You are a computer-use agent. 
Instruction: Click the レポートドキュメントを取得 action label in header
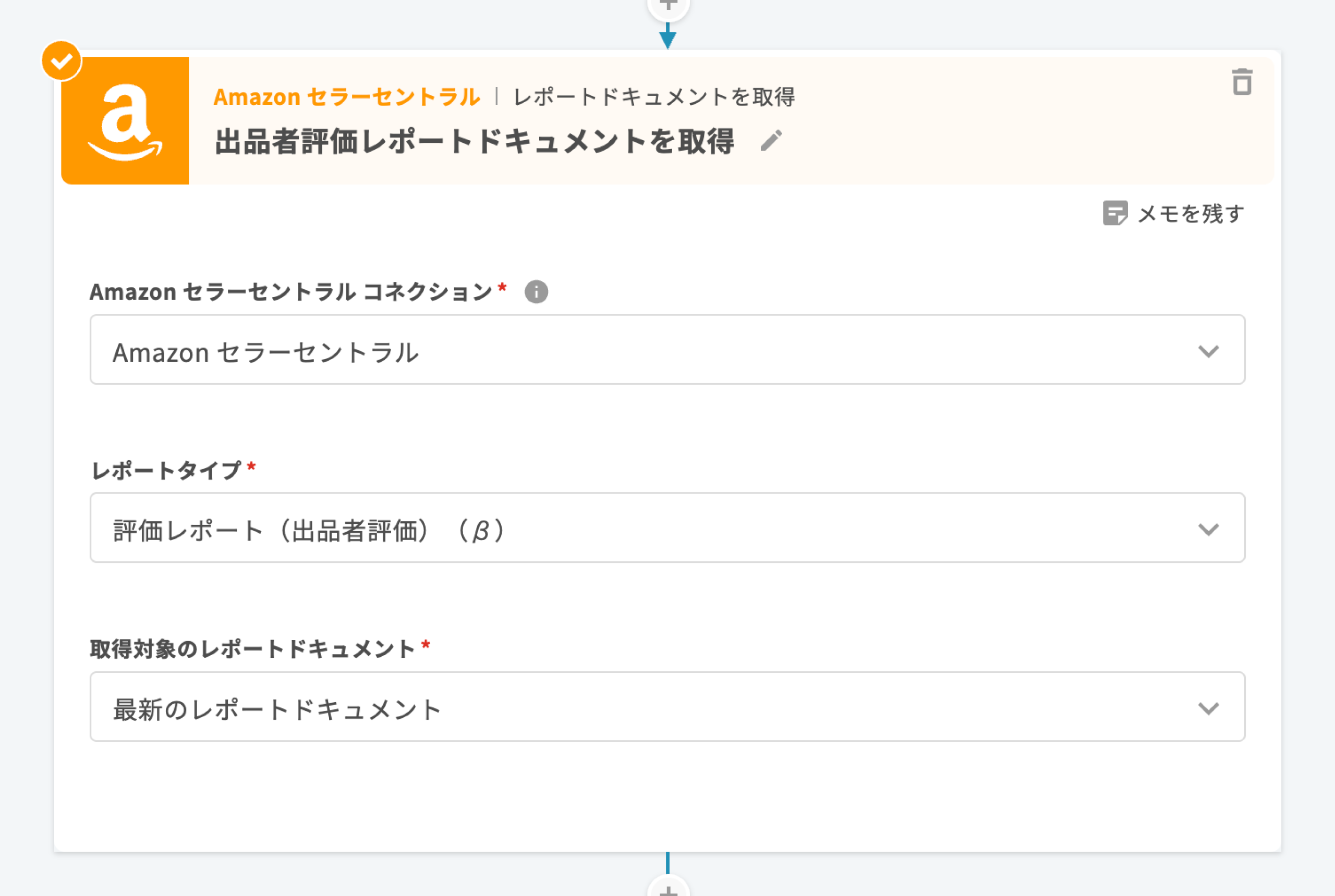(x=654, y=97)
